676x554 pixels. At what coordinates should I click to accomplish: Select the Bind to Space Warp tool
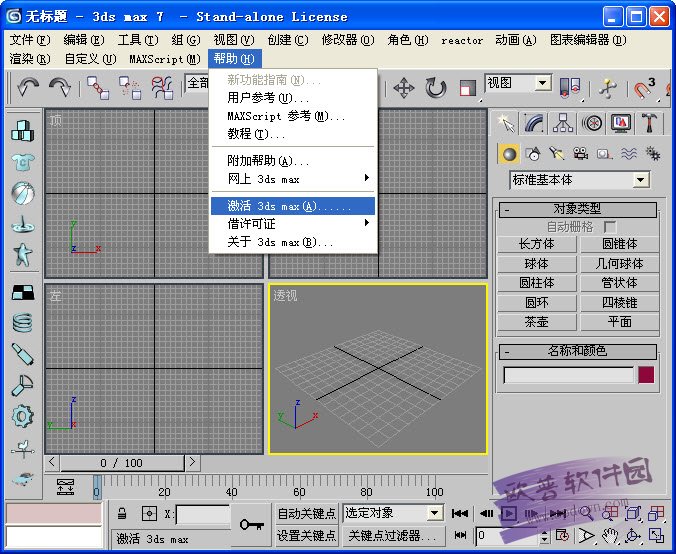(162, 88)
